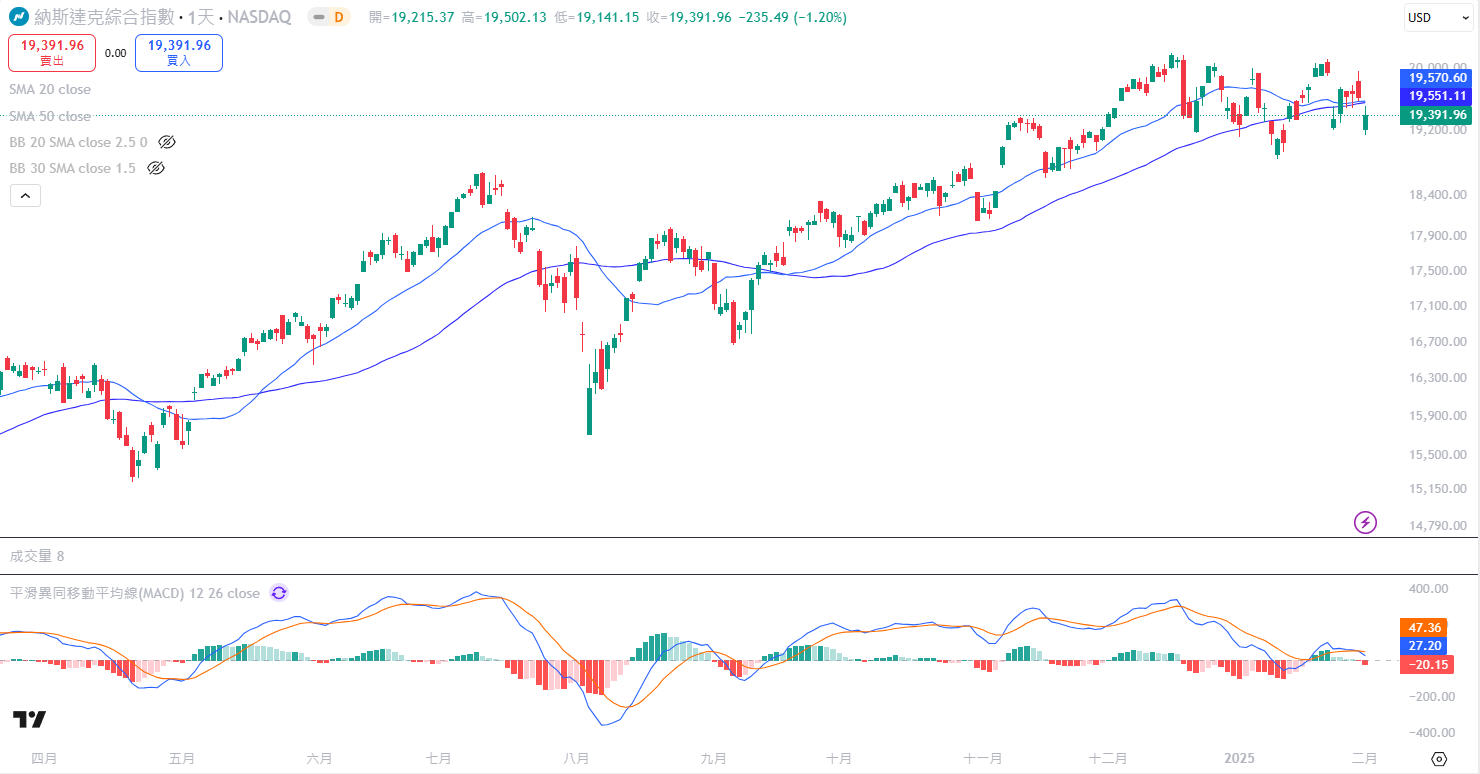Click the 五月 label on time axis
Viewport: 1480px width, 774px height.
182,759
